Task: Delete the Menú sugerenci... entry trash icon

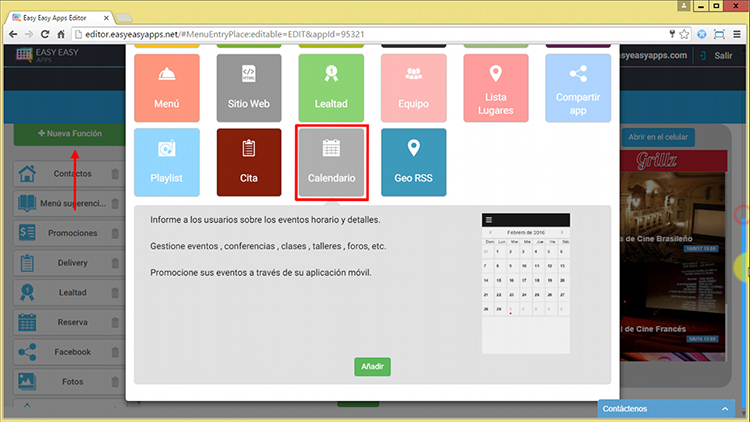Action: point(115,203)
